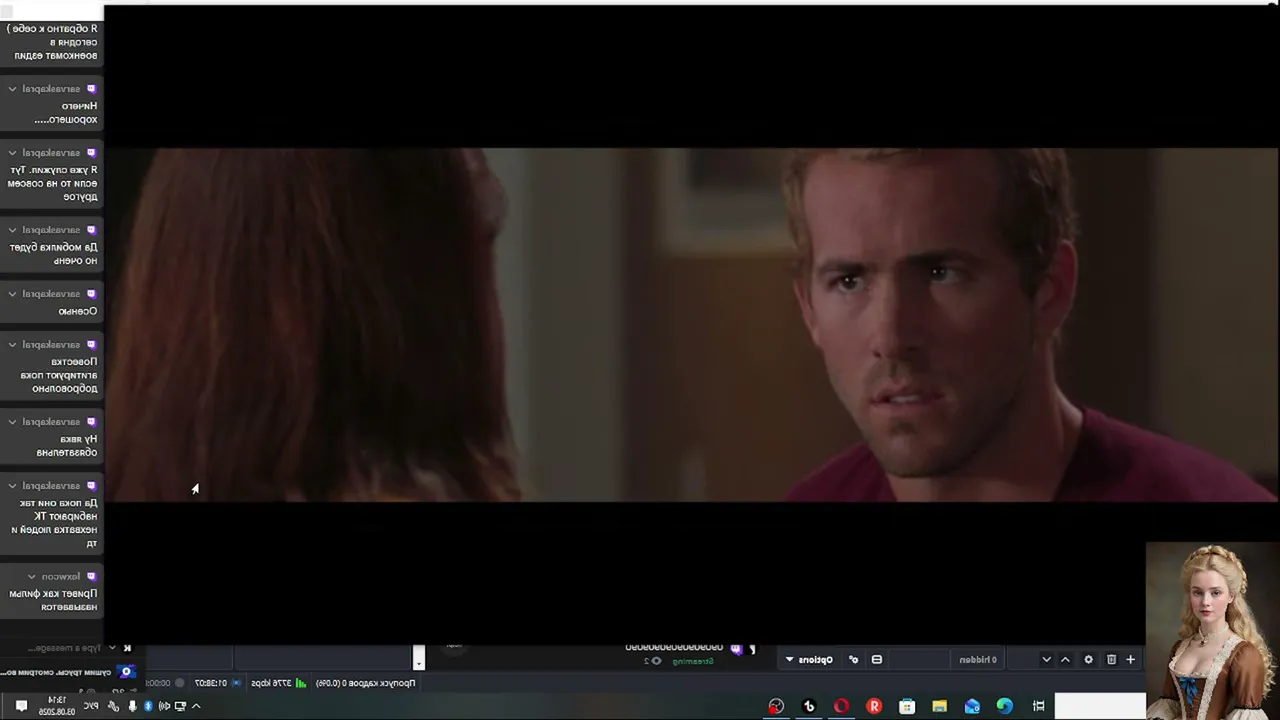Open Outlook mail from the taskbar
The image size is (1280, 720).
coord(972,706)
